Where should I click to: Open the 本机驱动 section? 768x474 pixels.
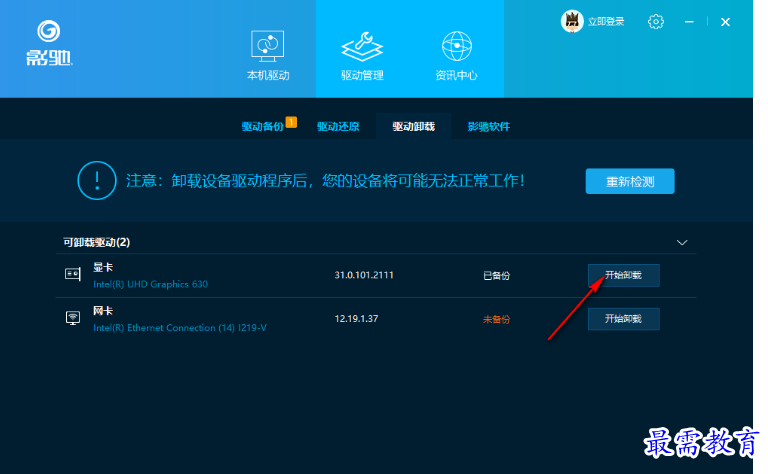coord(268,55)
